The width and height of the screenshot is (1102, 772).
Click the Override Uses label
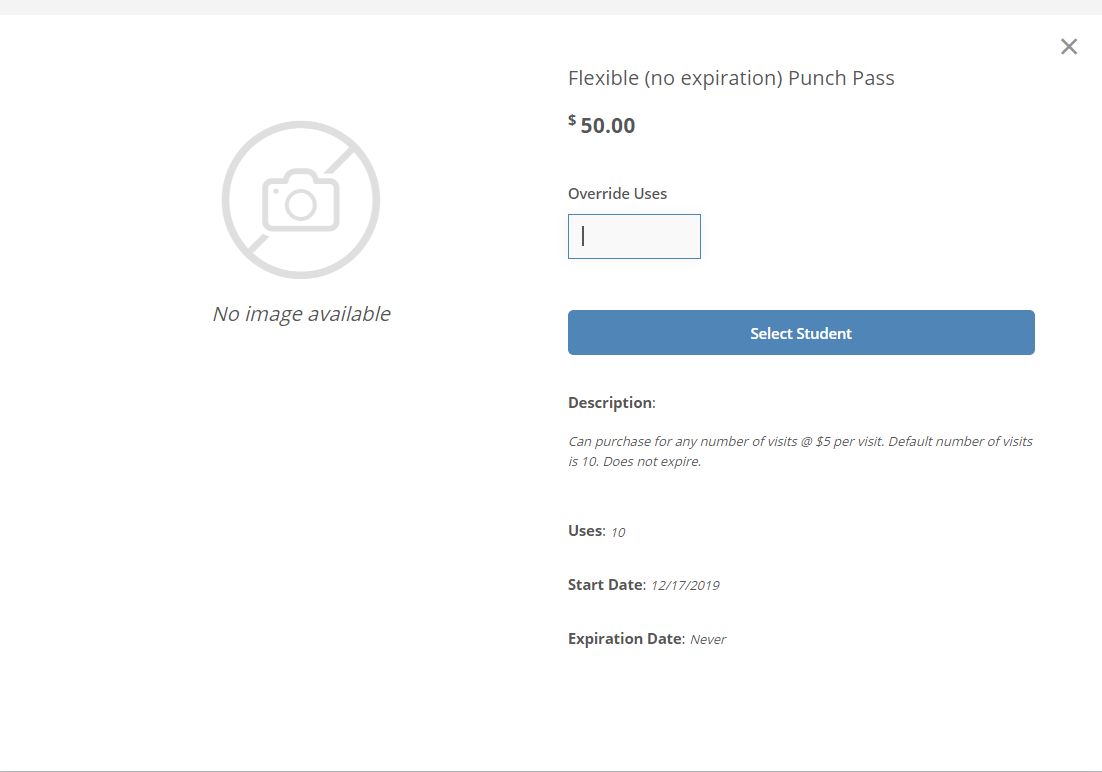click(x=617, y=193)
